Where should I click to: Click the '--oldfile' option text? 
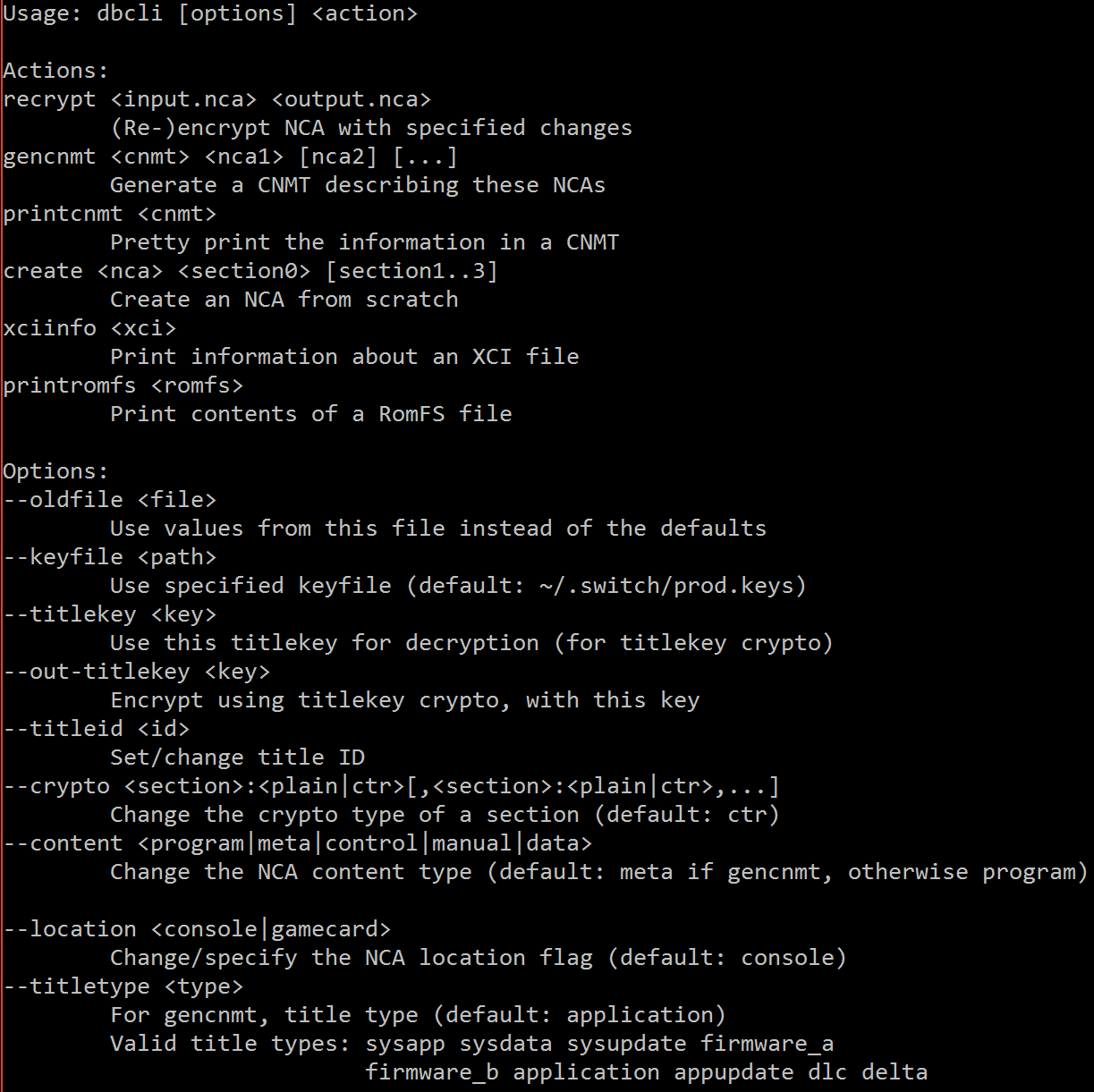pos(64,500)
